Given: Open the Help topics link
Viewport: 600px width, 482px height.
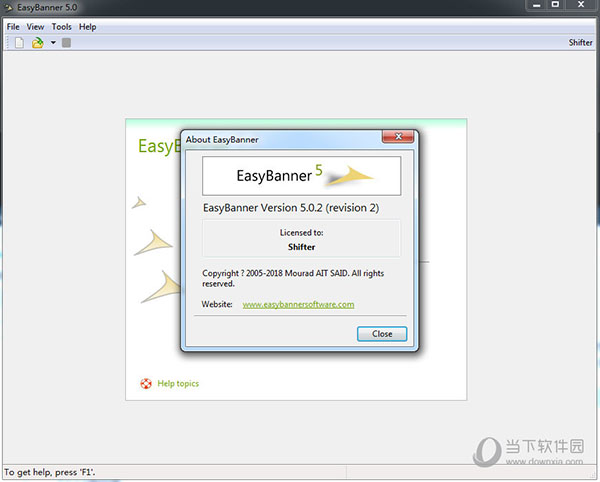Looking at the screenshot, I should click(178, 383).
